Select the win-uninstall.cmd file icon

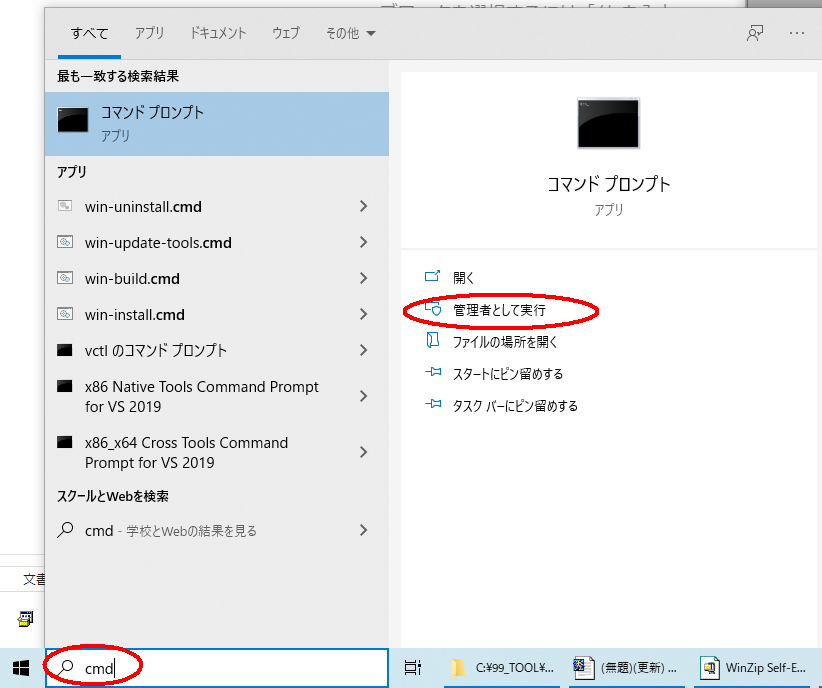[66, 206]
